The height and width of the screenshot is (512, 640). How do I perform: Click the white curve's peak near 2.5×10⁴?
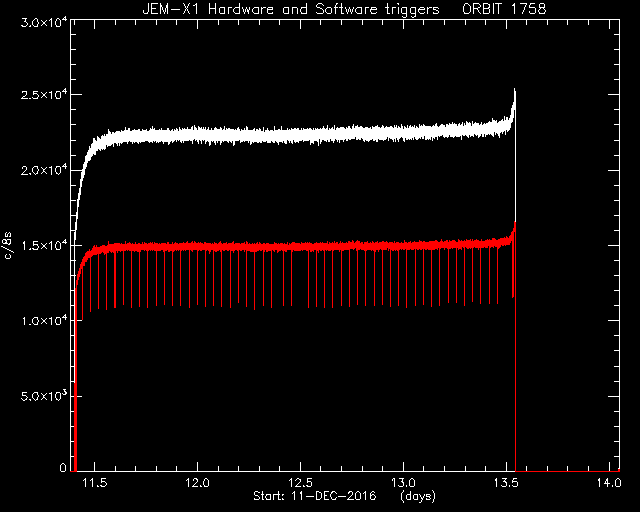515,90
